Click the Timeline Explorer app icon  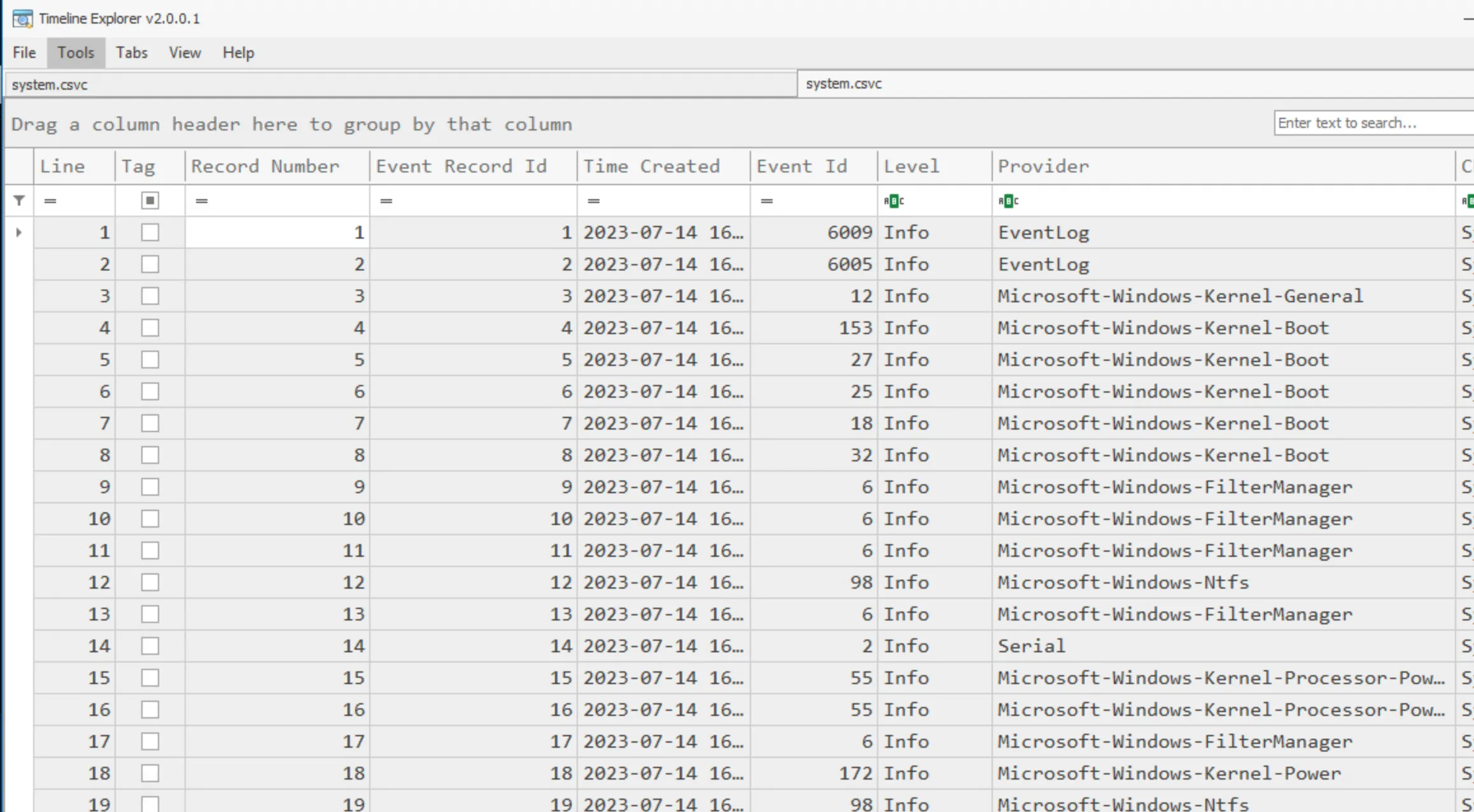[x=22, y=19]
